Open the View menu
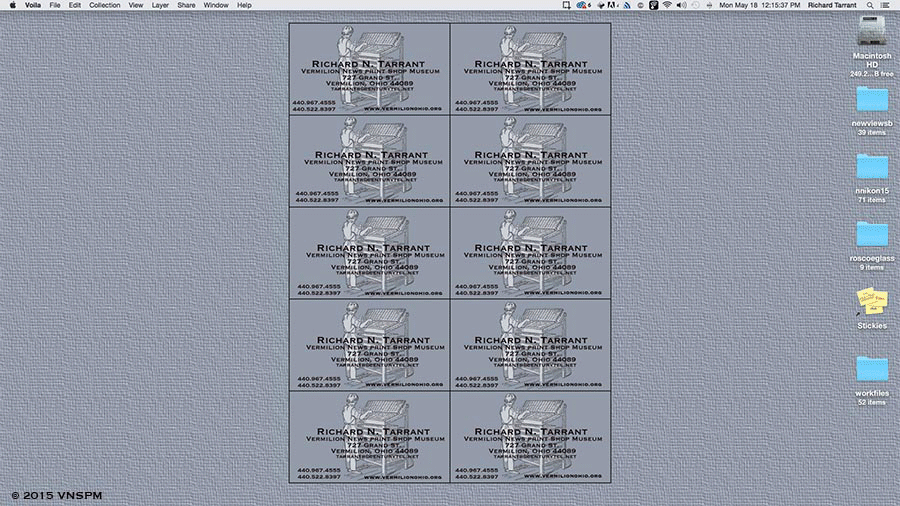The height and width of the screenshot is (506, 900). click(x=135, y=5)
